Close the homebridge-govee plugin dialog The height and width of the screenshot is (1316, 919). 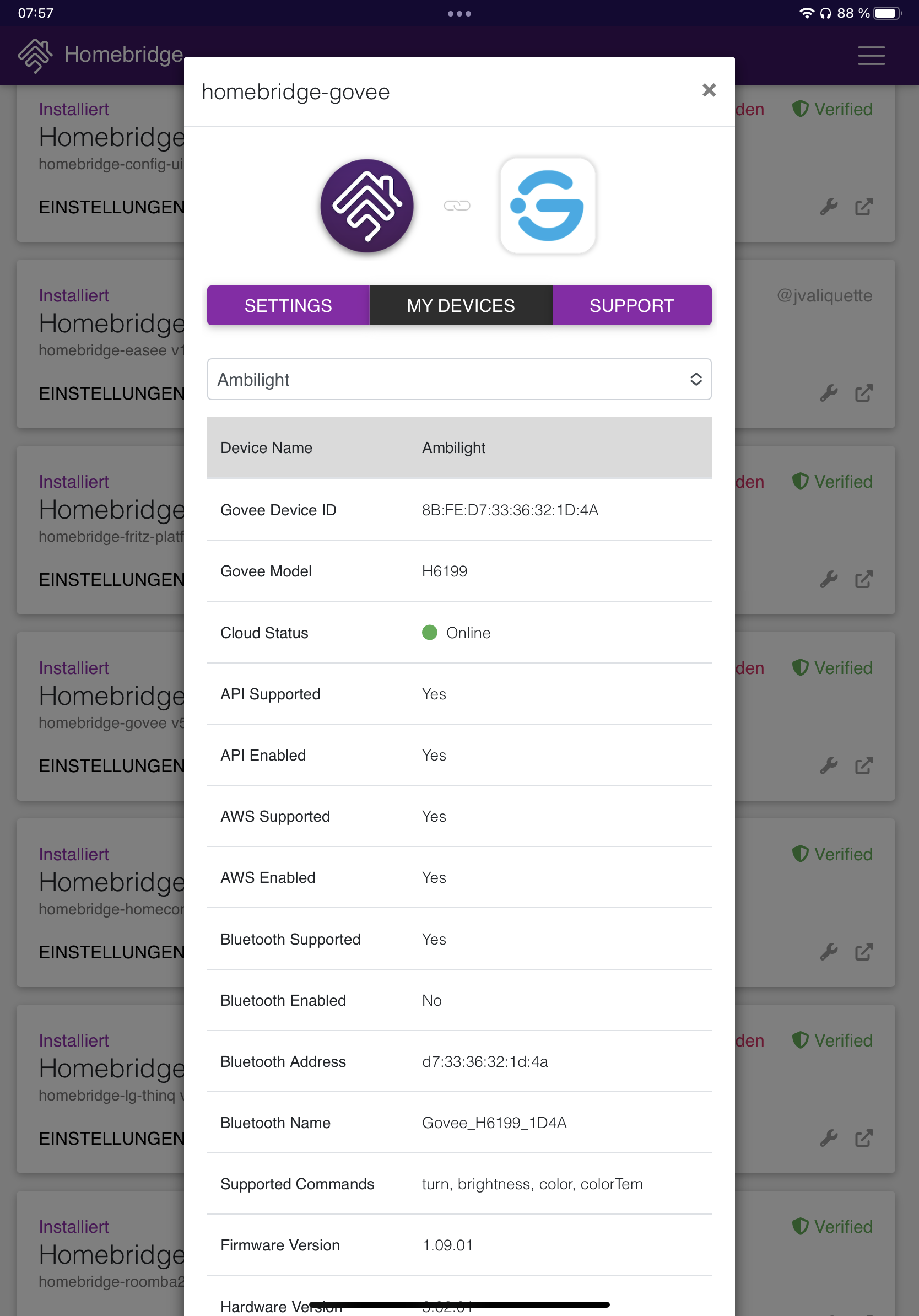709,90
